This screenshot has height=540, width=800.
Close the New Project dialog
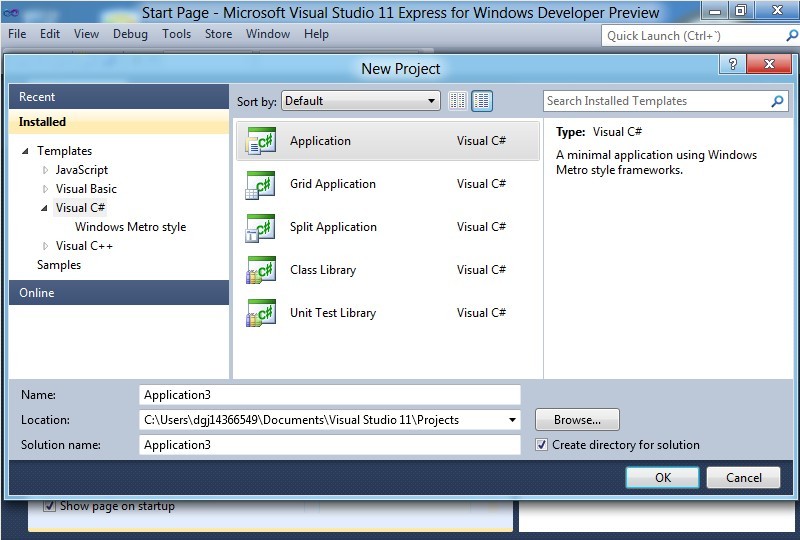pos(769,64)
